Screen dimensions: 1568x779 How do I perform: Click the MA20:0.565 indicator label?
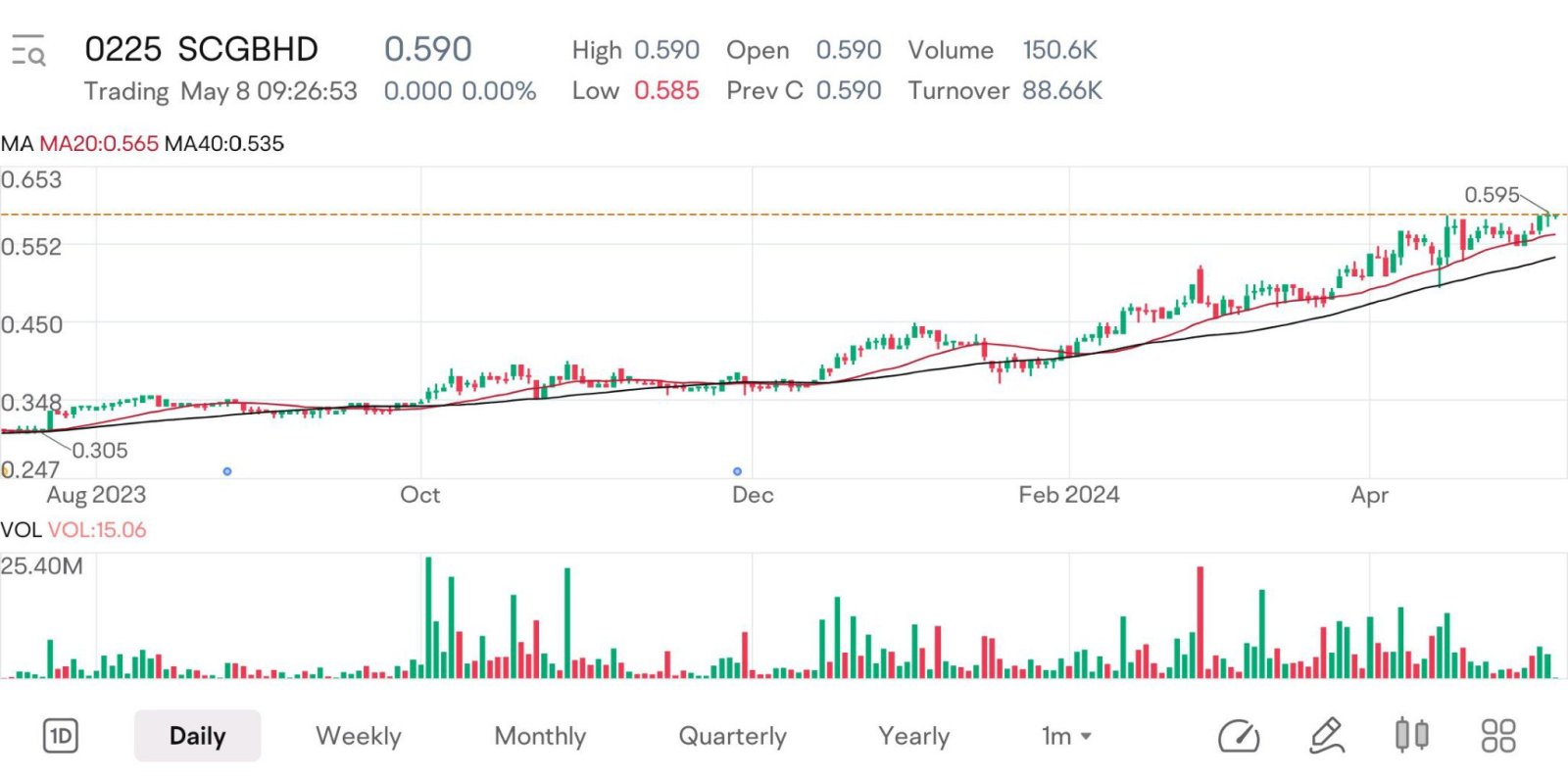pyautogui.click(x=99, y=144)
